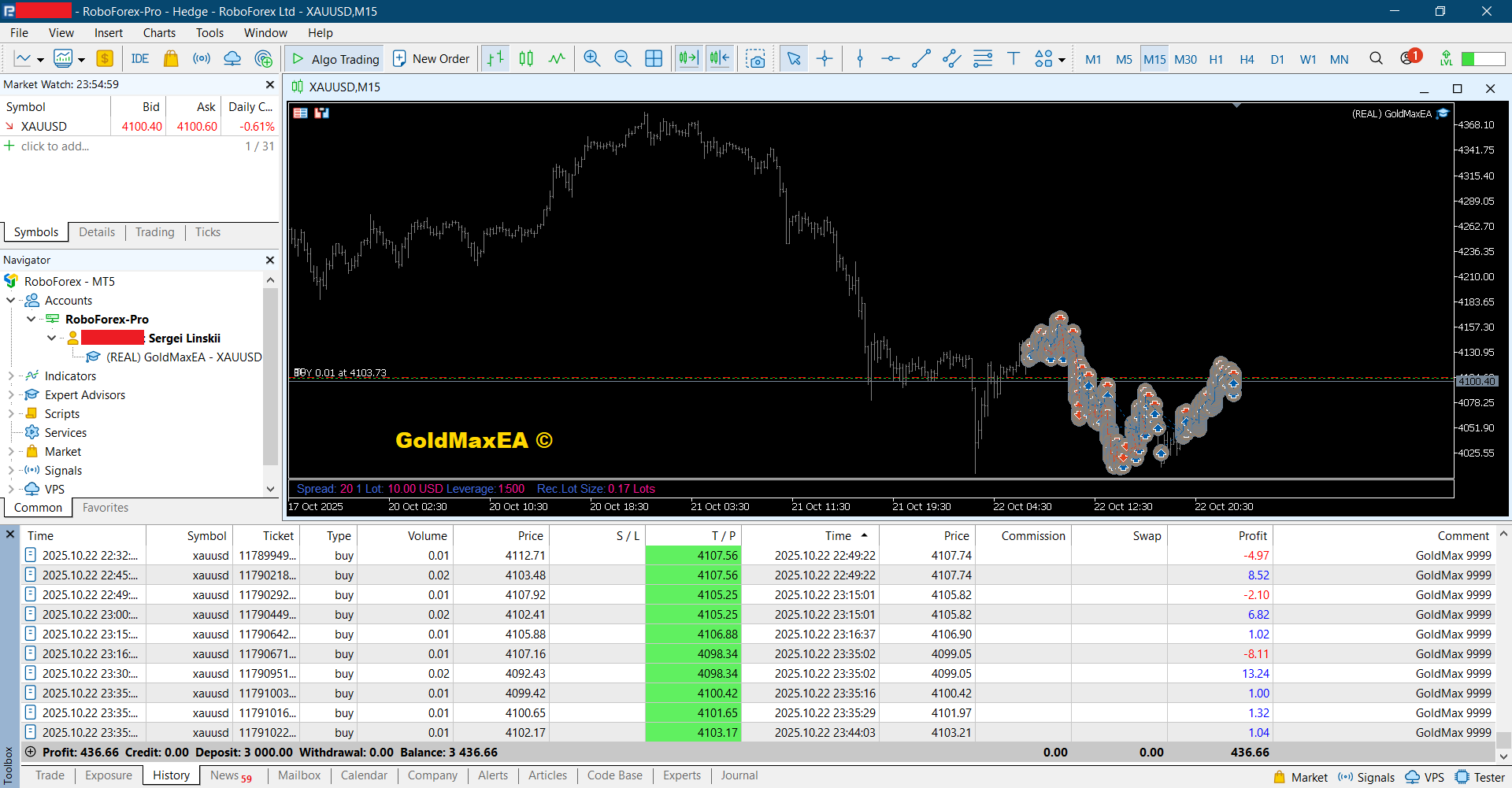Select (REAL) GoldMaxEA - XAUUSD in Navigator
This screenshot has height=788, width=1512.
183,357
